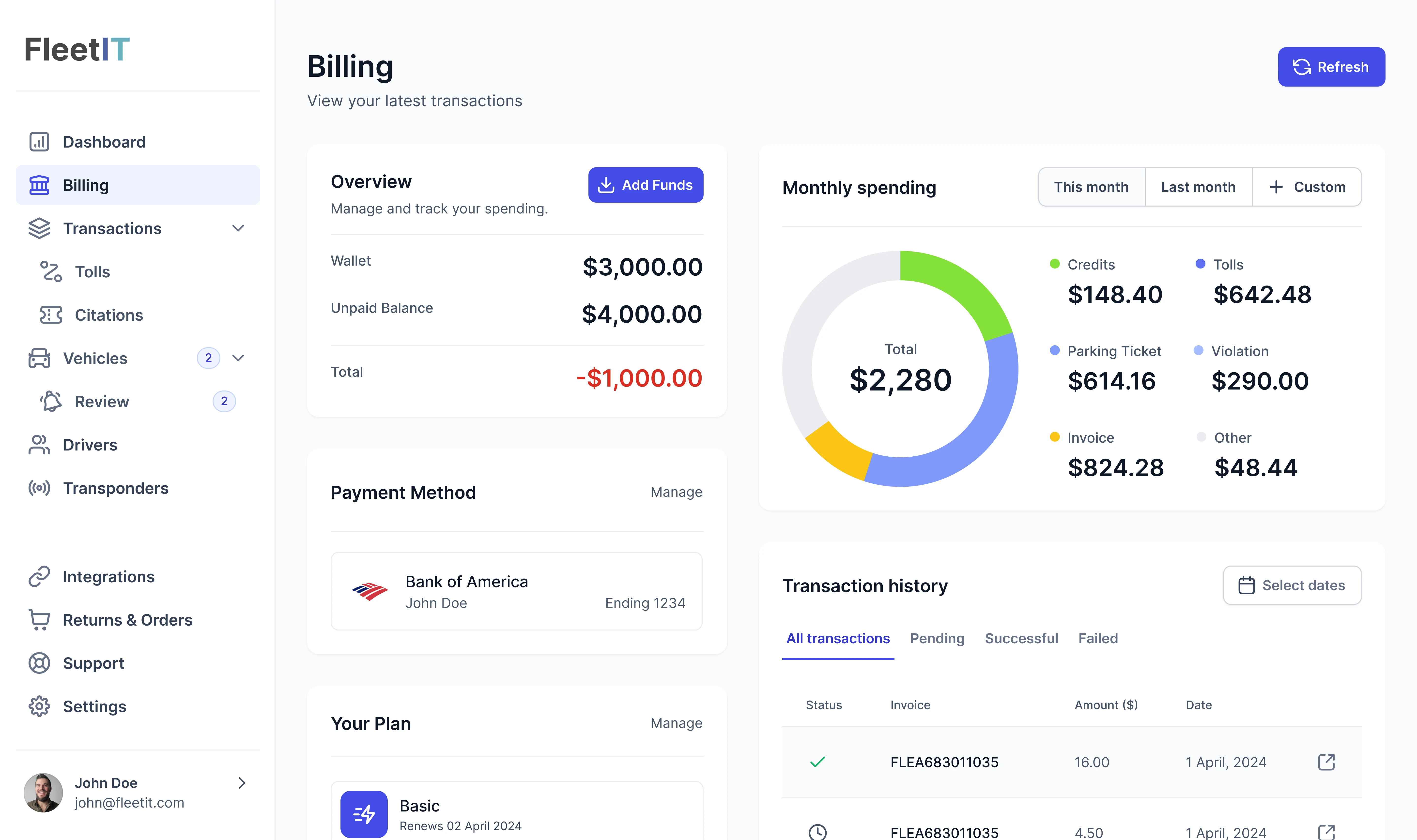Click the john@fleetit.com email text

tap(129, 803)
